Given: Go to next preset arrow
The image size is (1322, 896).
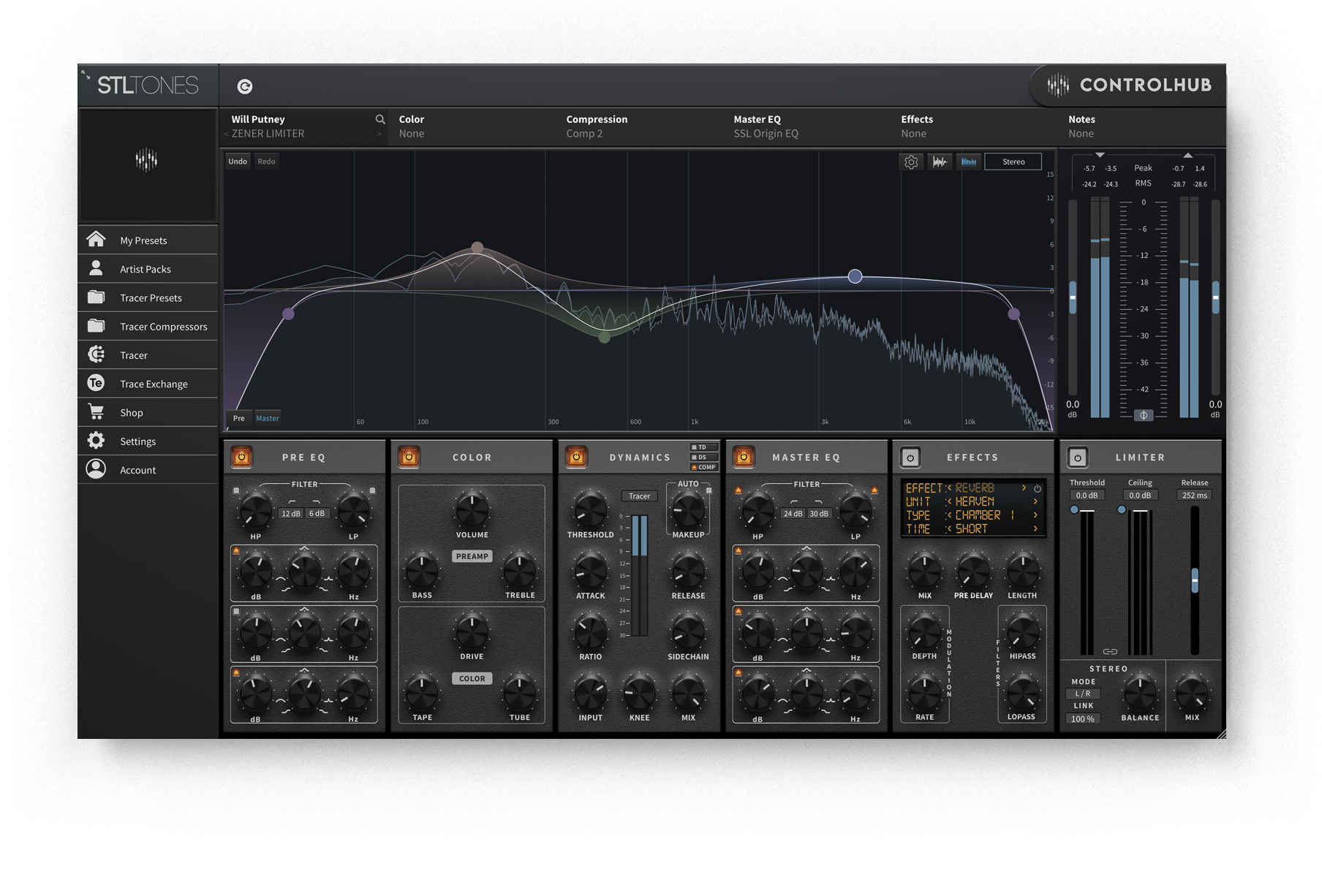Looking at the screenshot, I should point(379,134).
